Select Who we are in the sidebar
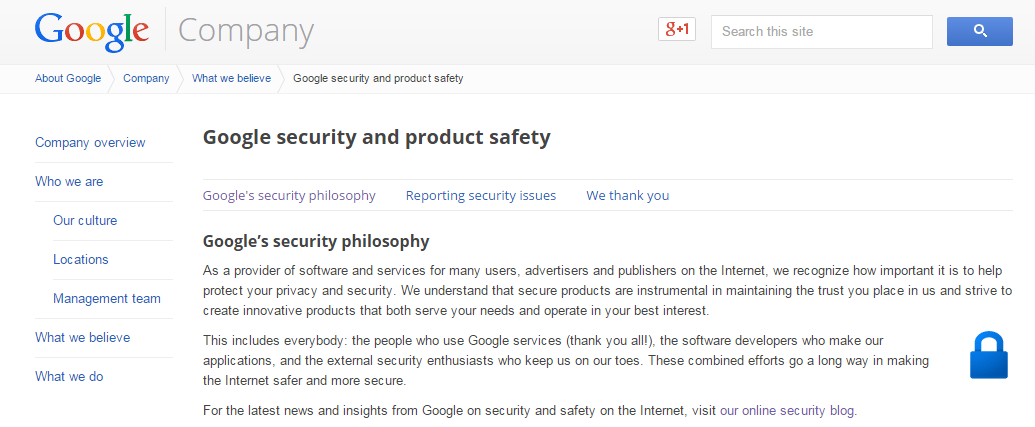 (69, 181)
